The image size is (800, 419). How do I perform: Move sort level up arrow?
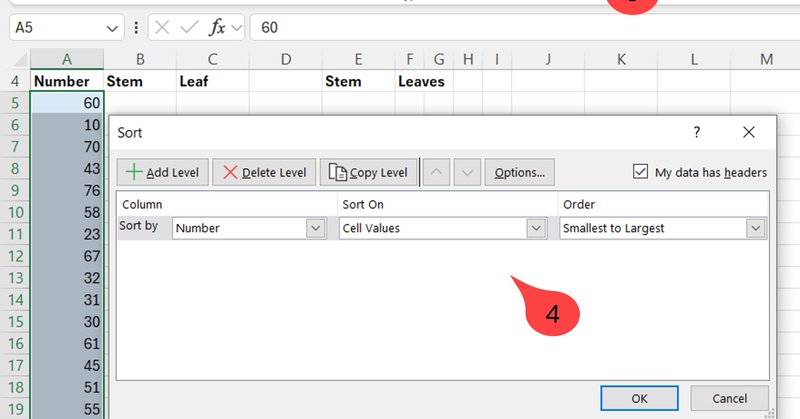tap(436, 172)
